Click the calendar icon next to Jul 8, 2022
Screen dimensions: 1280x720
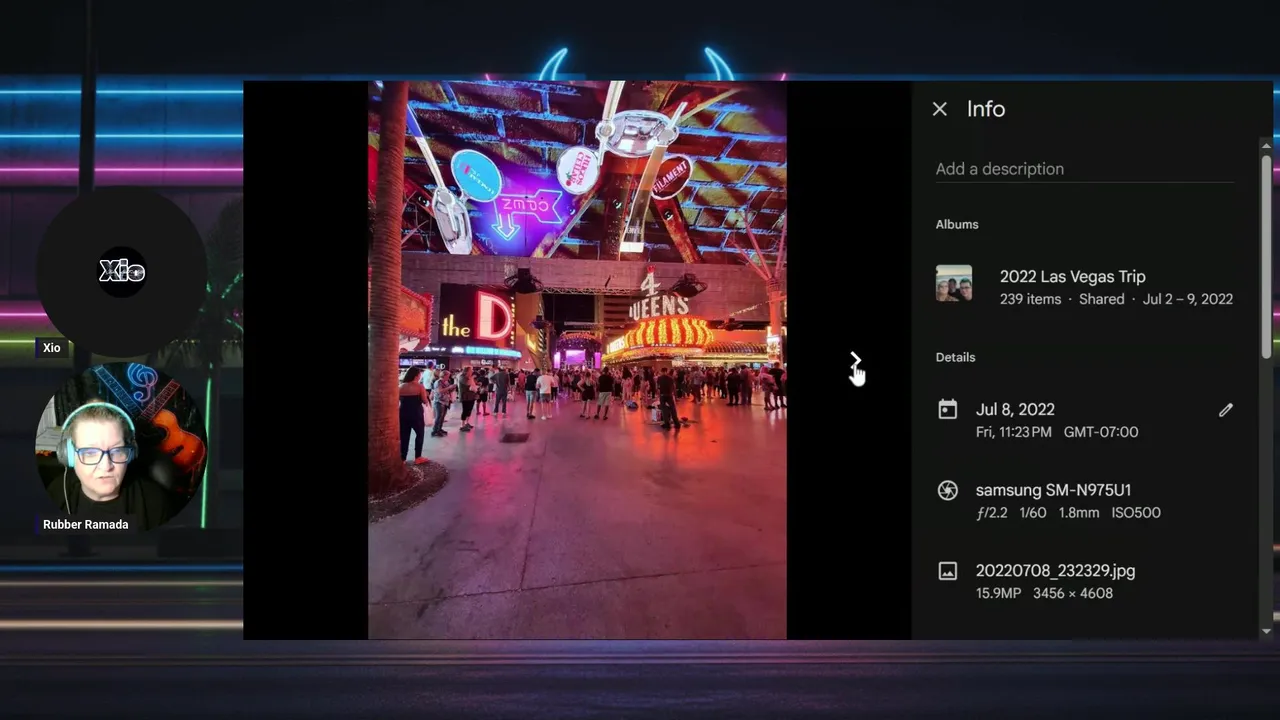(x=947, y=409)
